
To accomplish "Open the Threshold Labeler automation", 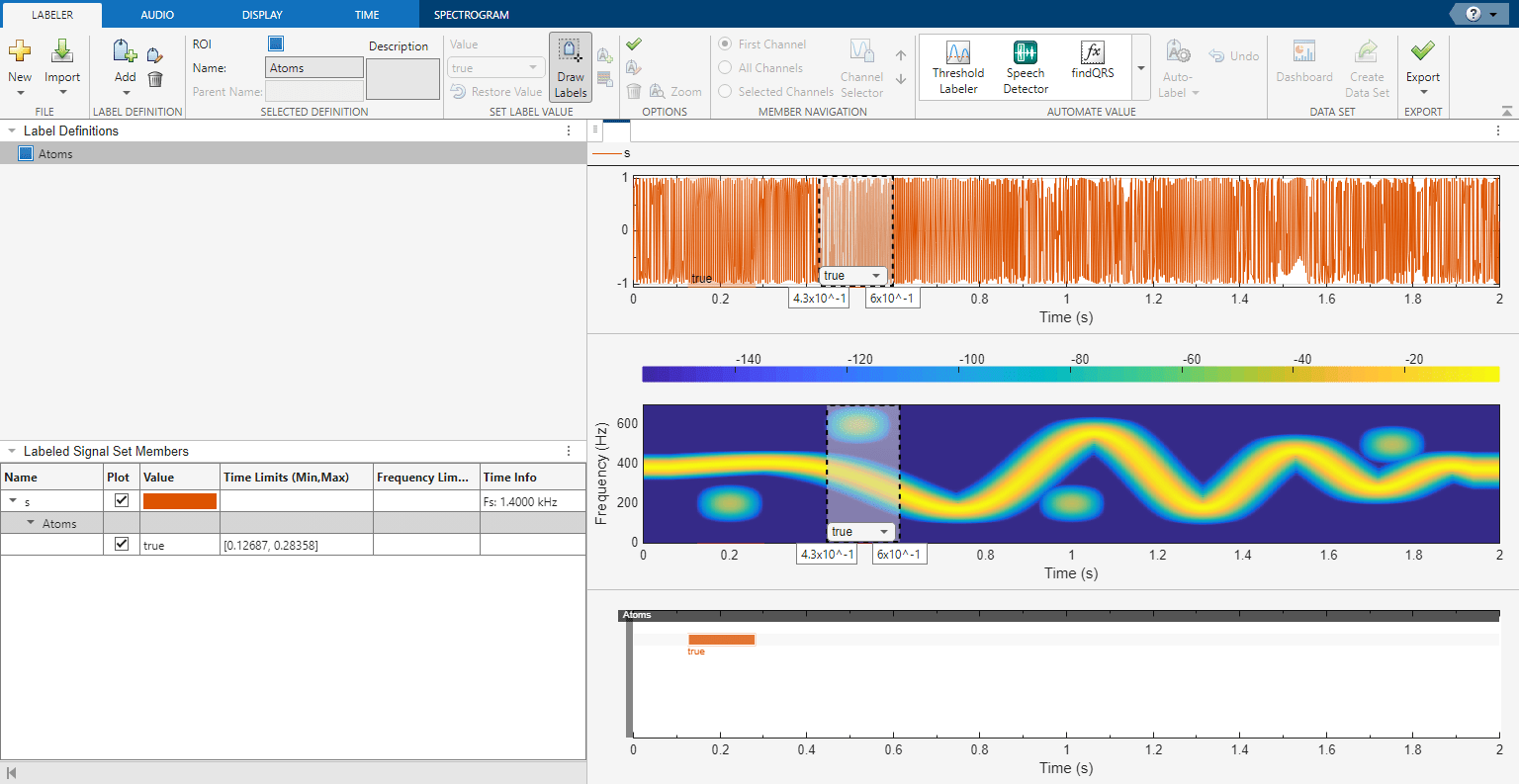I will click(957, 53).
